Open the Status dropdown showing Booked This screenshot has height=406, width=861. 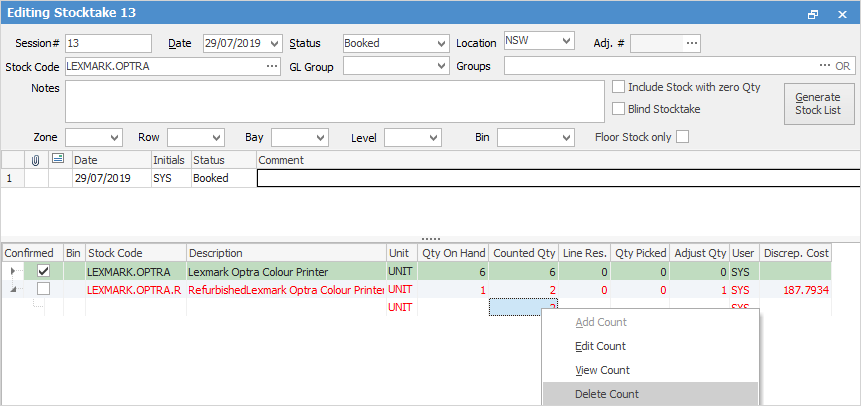coord(441,44)
